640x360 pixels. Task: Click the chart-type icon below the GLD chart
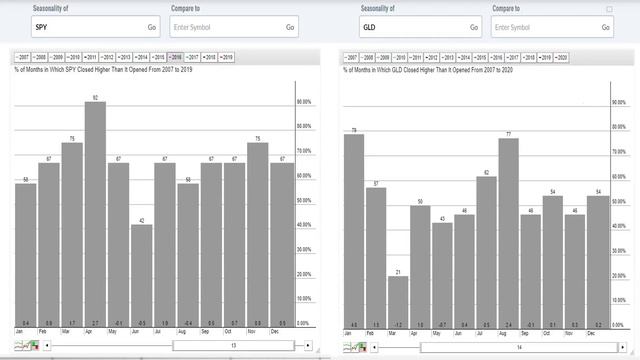(x=355, y=347)
